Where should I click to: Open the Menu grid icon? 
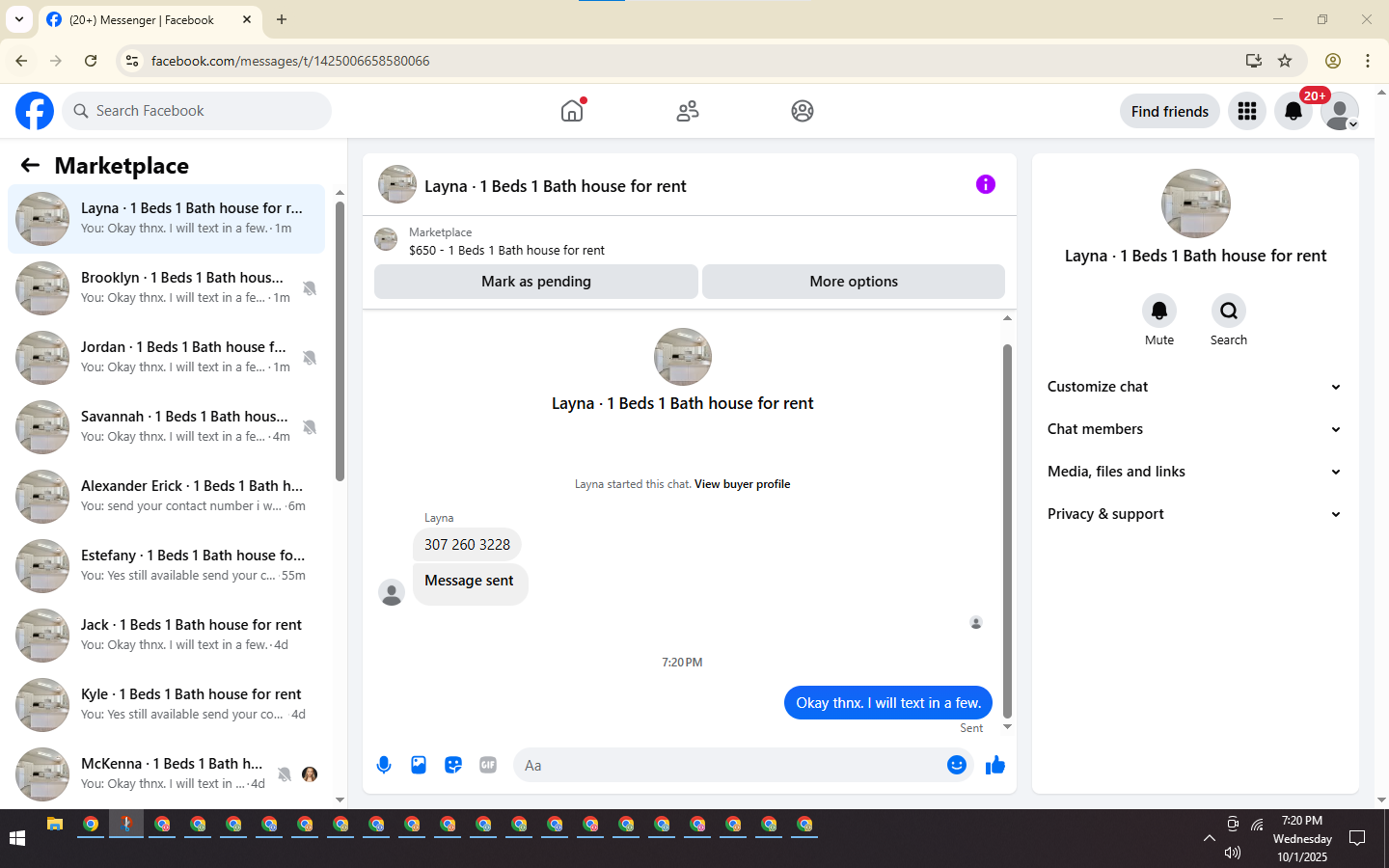coord(1247,111)
